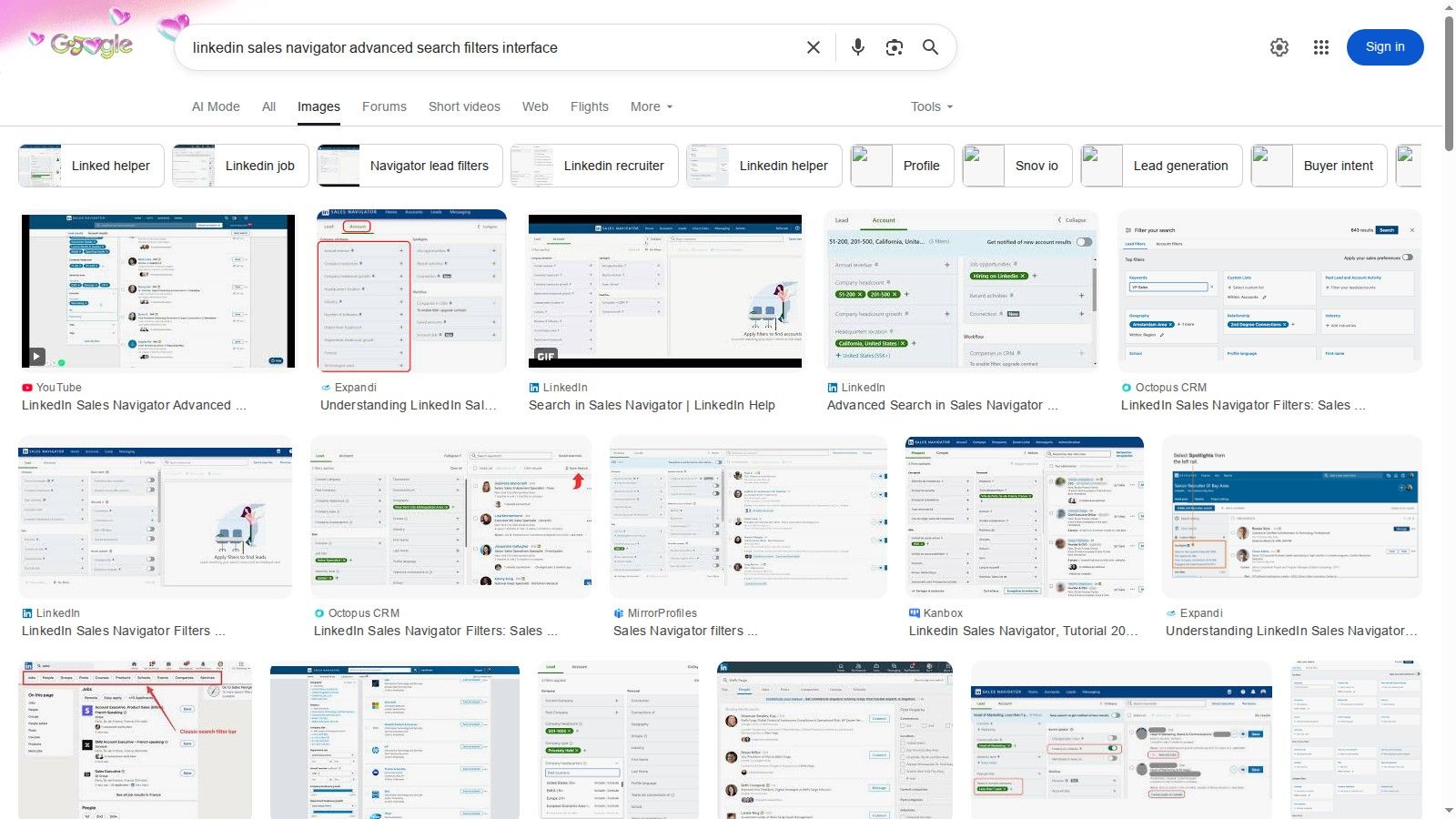Viewport: 1456px width, 819px height.
Task: Filter by Navigator lead filters chip
Action: tap(409, 166)
